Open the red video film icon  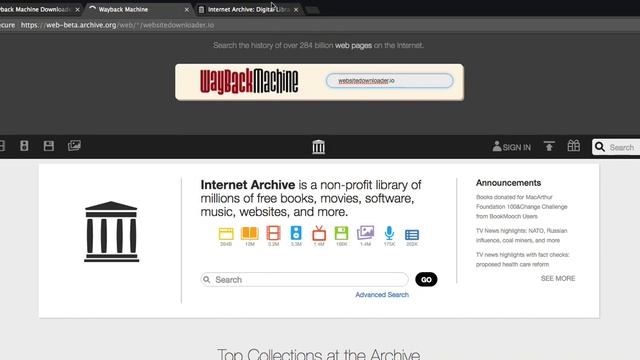pos(273,233)
